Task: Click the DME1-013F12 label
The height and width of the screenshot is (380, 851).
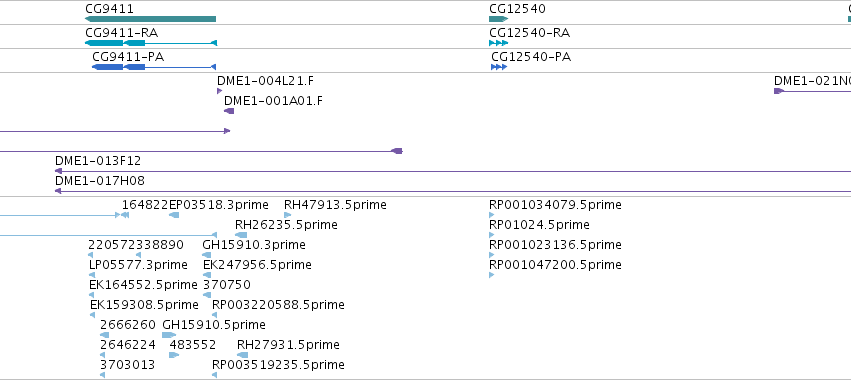Action: 98,161
